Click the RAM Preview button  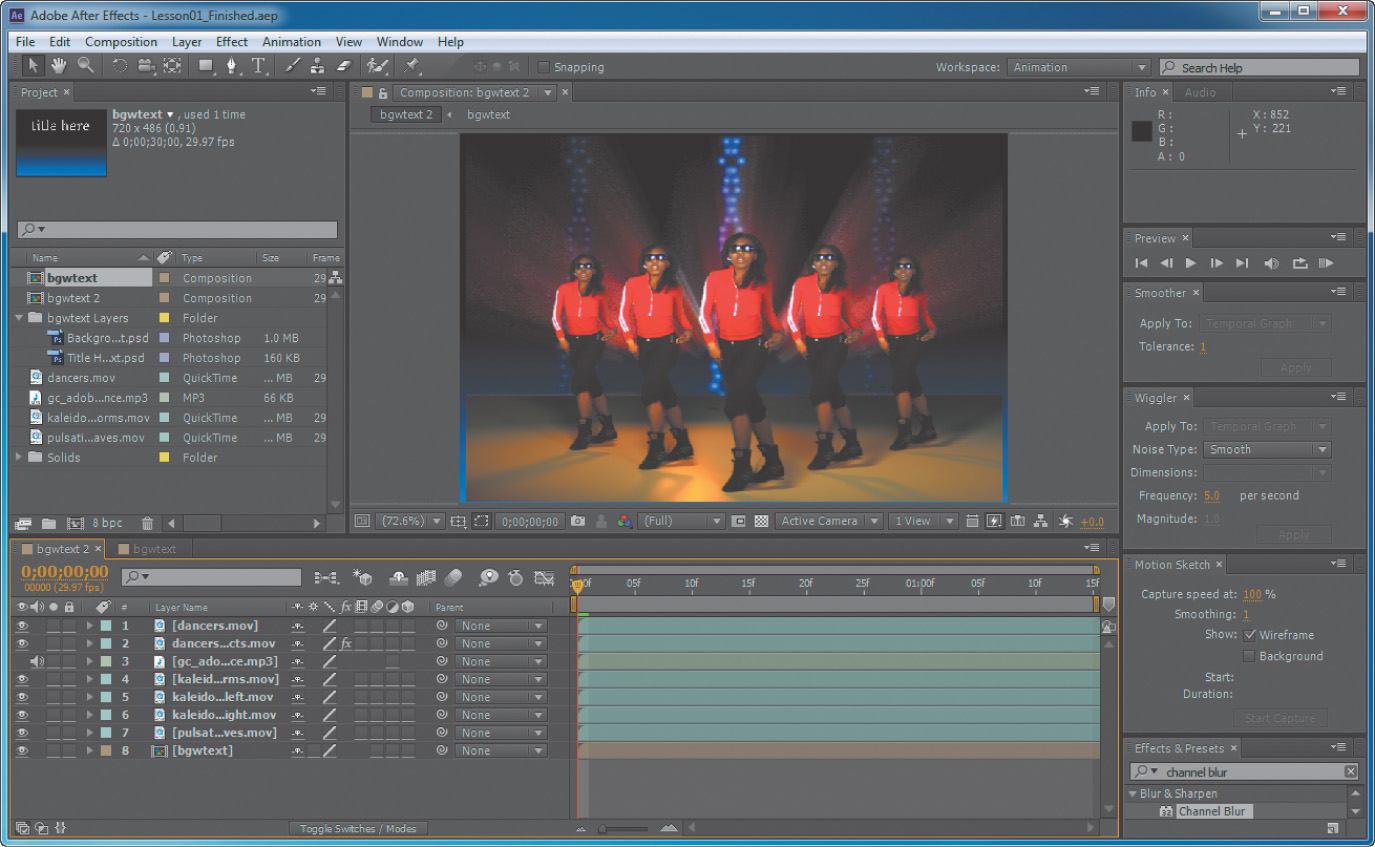[1326, 263]
